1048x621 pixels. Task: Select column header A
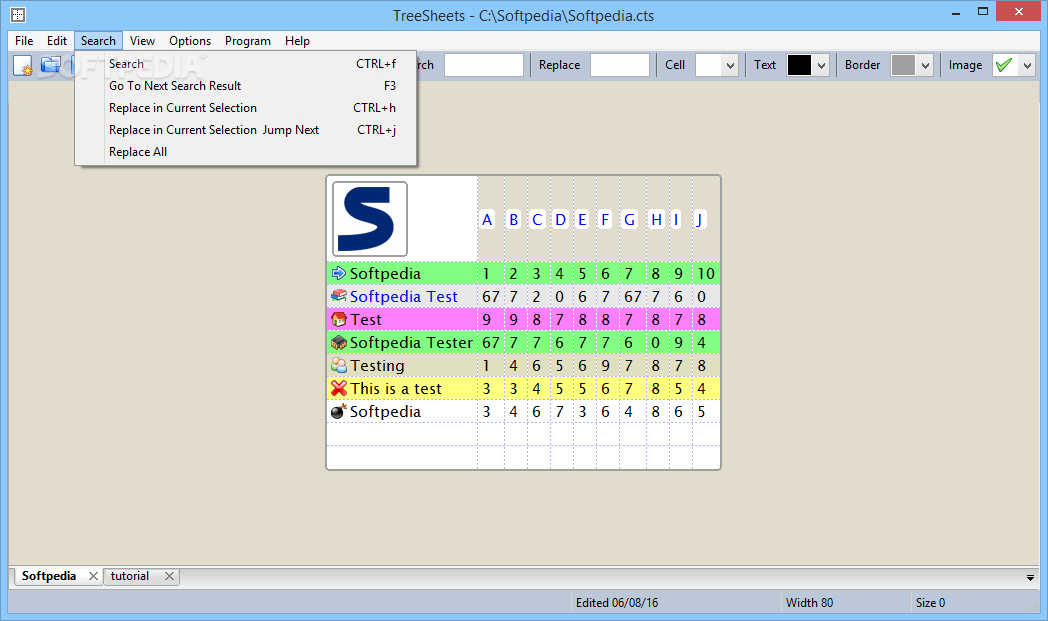487,219
